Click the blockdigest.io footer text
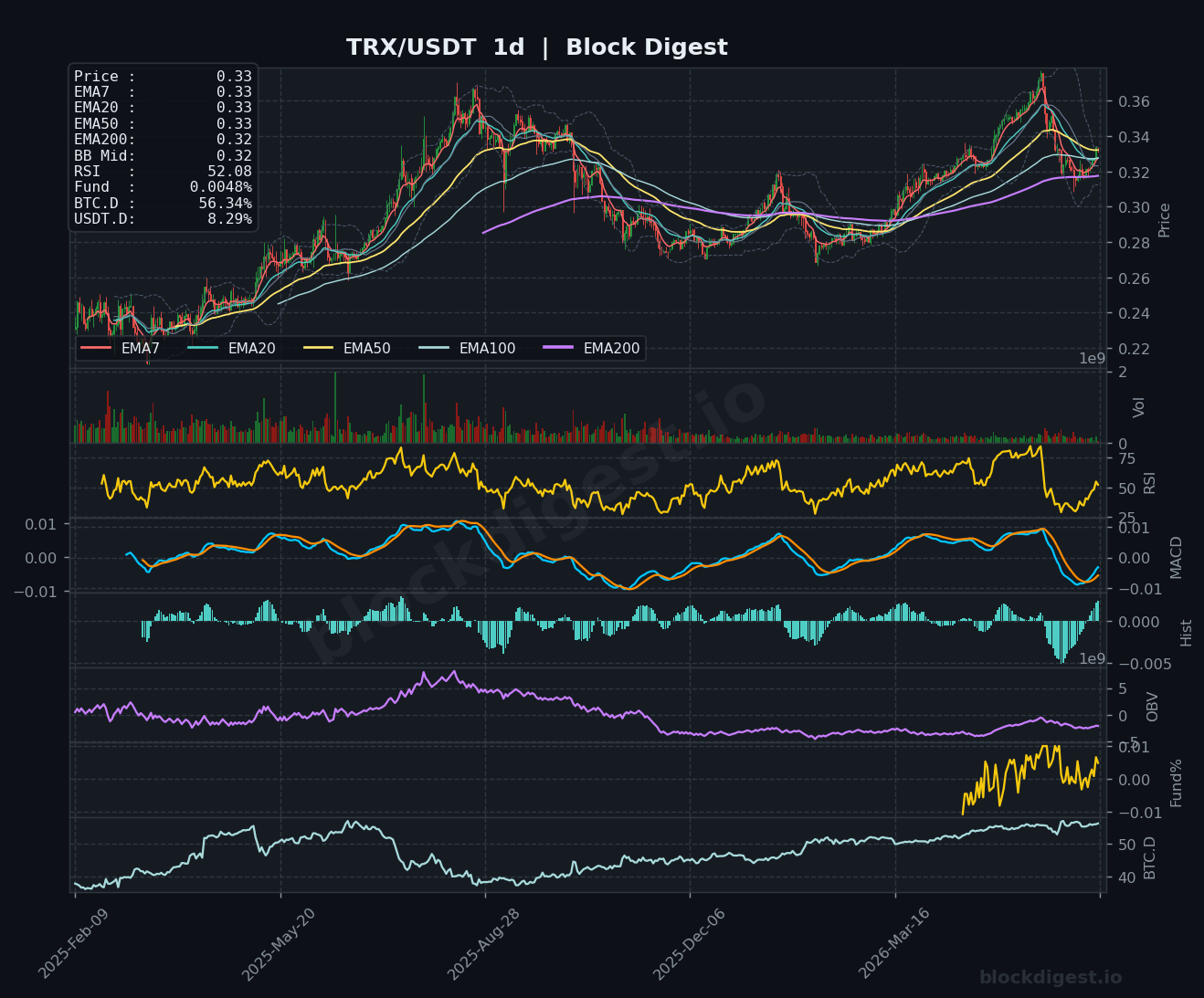The width and height of the screenshot is (1204, 998). point(1051,977)
